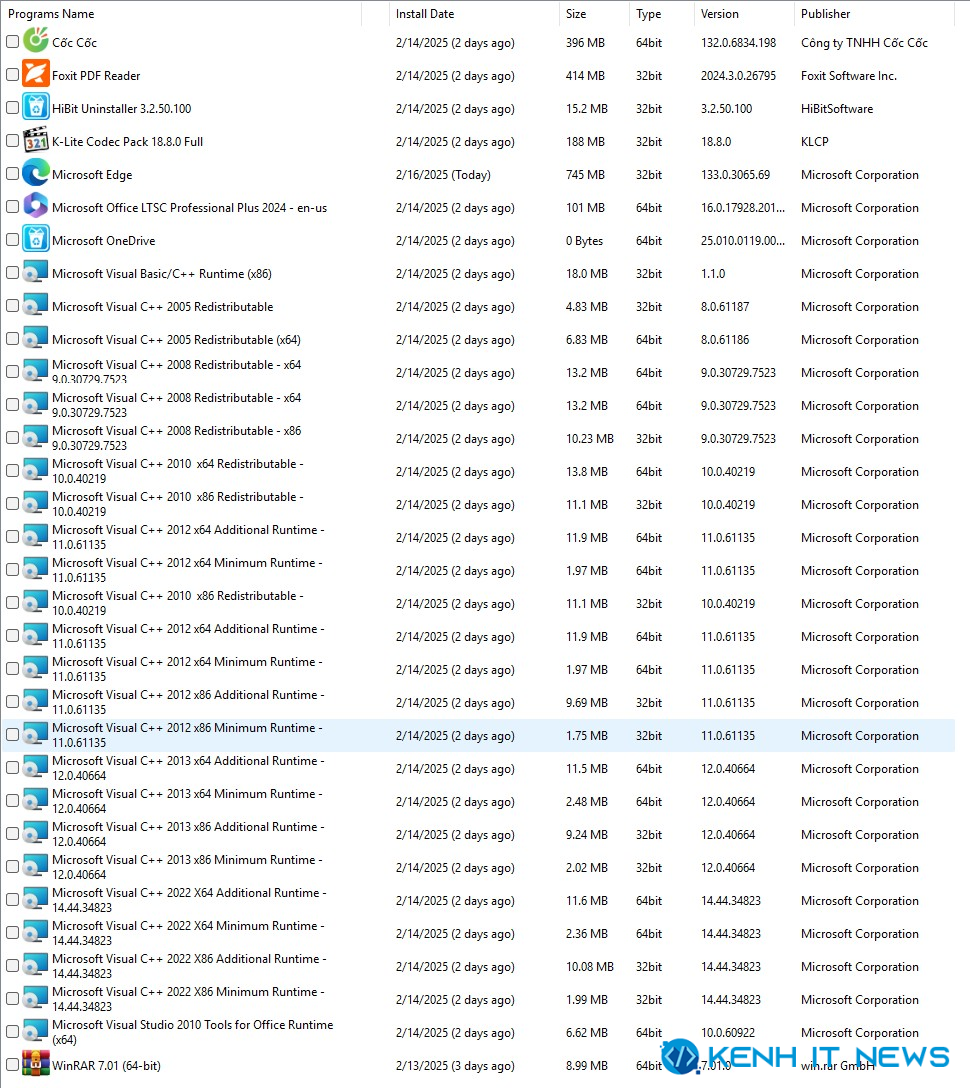
Task: Check the K-Lite Codec Pack checkbox
Action: tap(12, 140)
